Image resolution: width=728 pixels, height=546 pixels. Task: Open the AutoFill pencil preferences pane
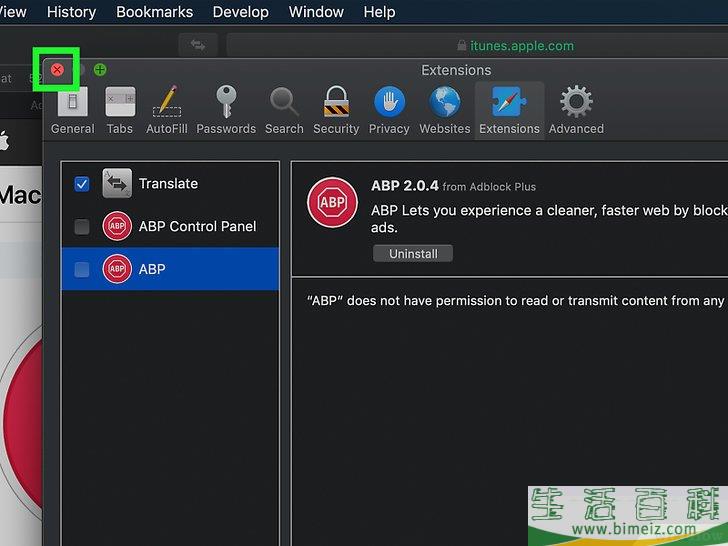click(167, 110)
